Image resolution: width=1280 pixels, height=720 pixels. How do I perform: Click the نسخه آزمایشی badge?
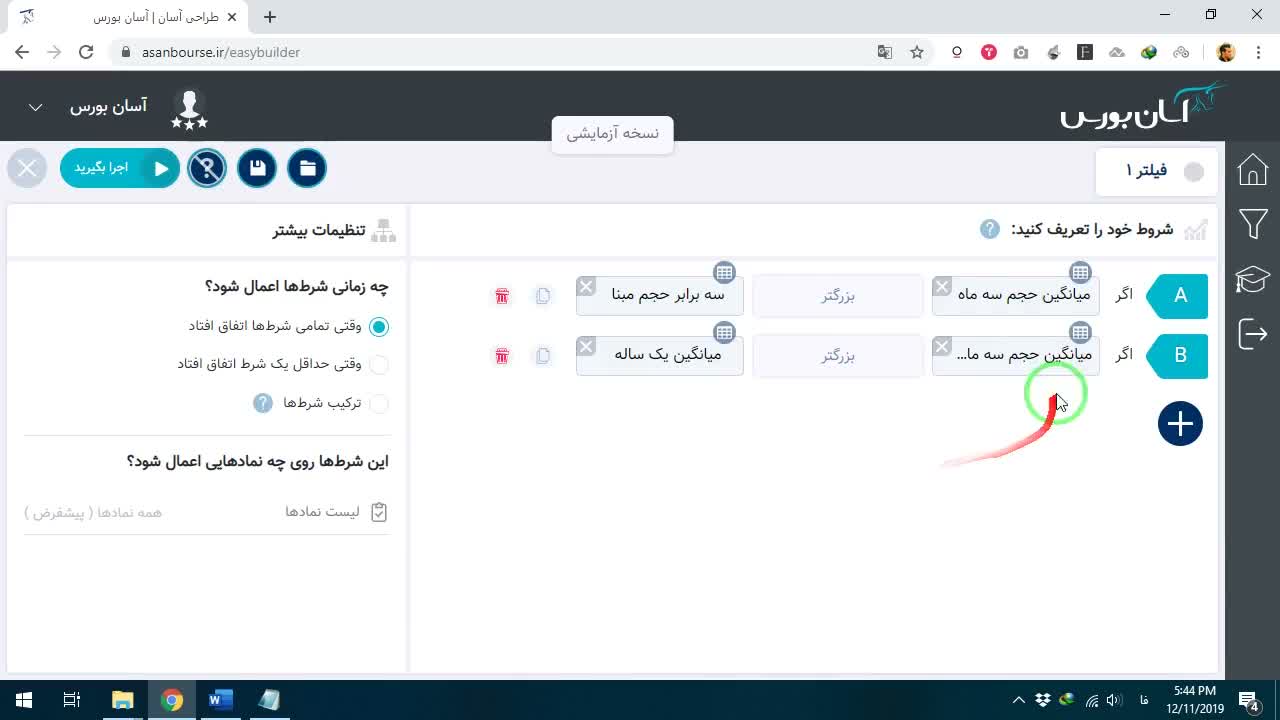[613, 134]
